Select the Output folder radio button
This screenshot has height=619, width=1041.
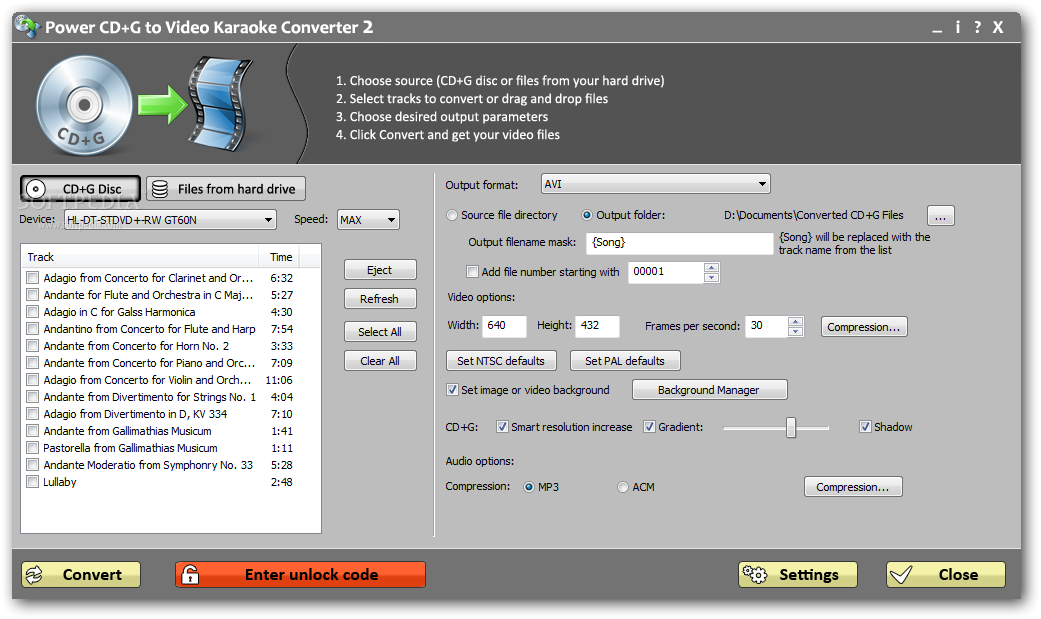[x=587, y=215]
